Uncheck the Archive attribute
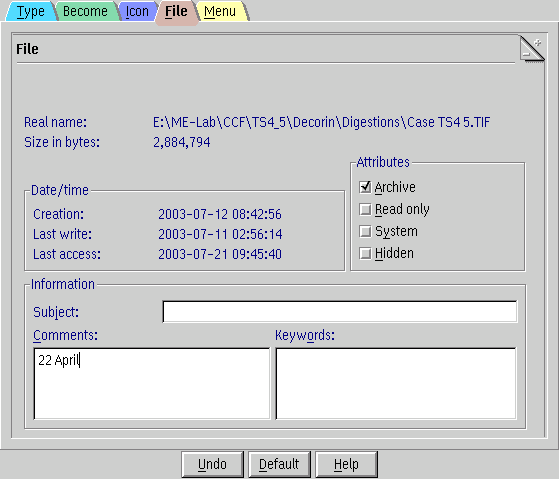Screen dimensions: 559x479 click(365, 187)
